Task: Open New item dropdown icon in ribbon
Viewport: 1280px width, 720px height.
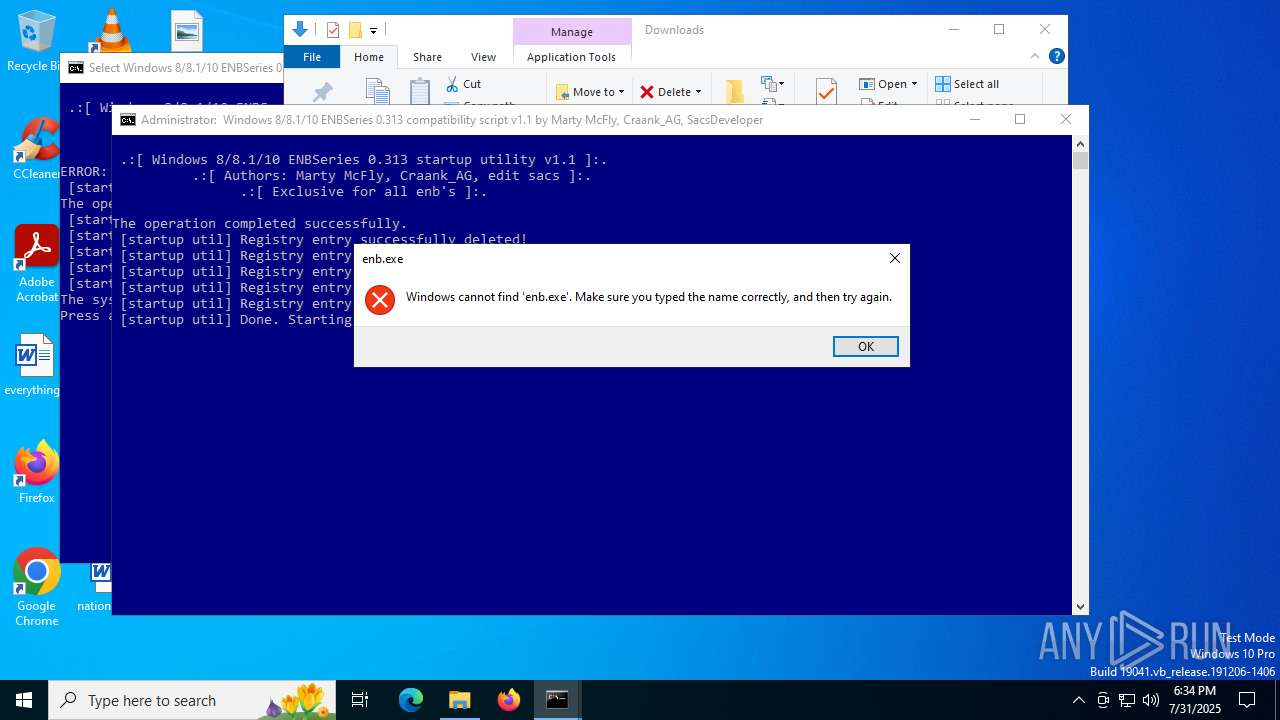Action: (x=772, y=84)
